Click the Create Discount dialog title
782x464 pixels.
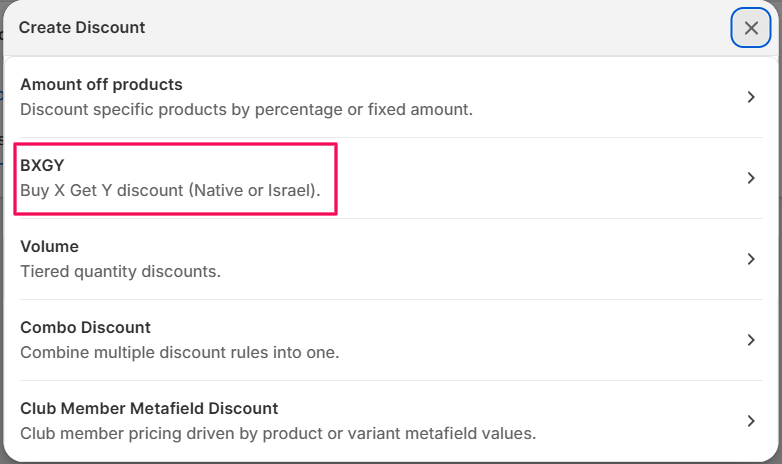82,28
